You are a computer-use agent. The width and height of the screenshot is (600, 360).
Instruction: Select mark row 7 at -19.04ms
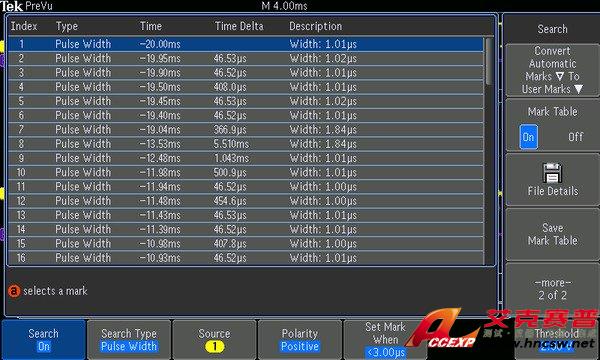point(246,130)
